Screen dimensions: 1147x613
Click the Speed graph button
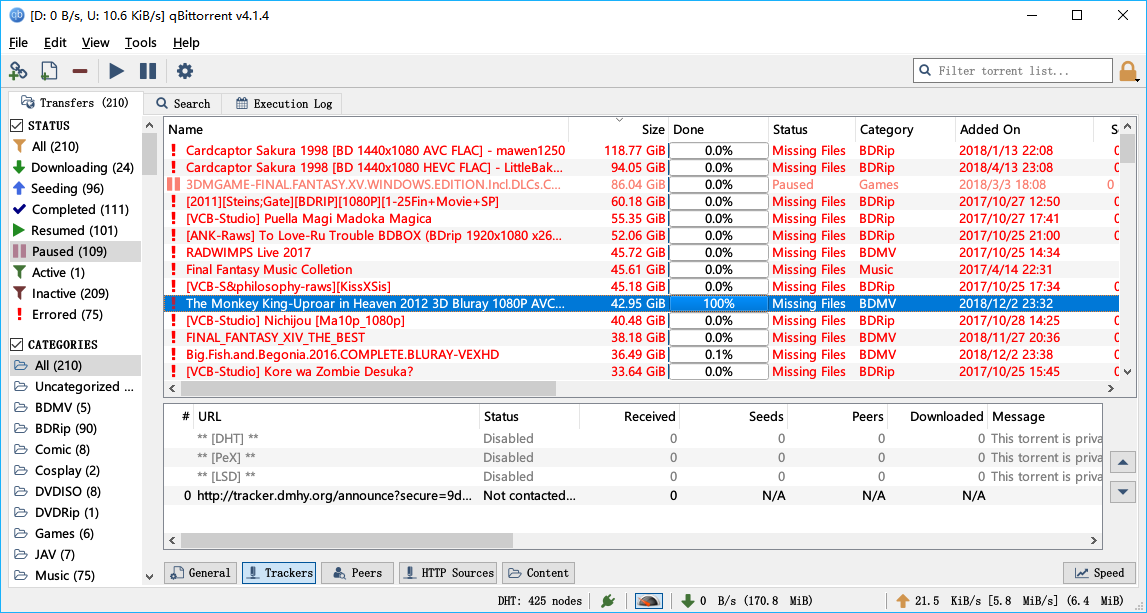[x=1099, y=573]
